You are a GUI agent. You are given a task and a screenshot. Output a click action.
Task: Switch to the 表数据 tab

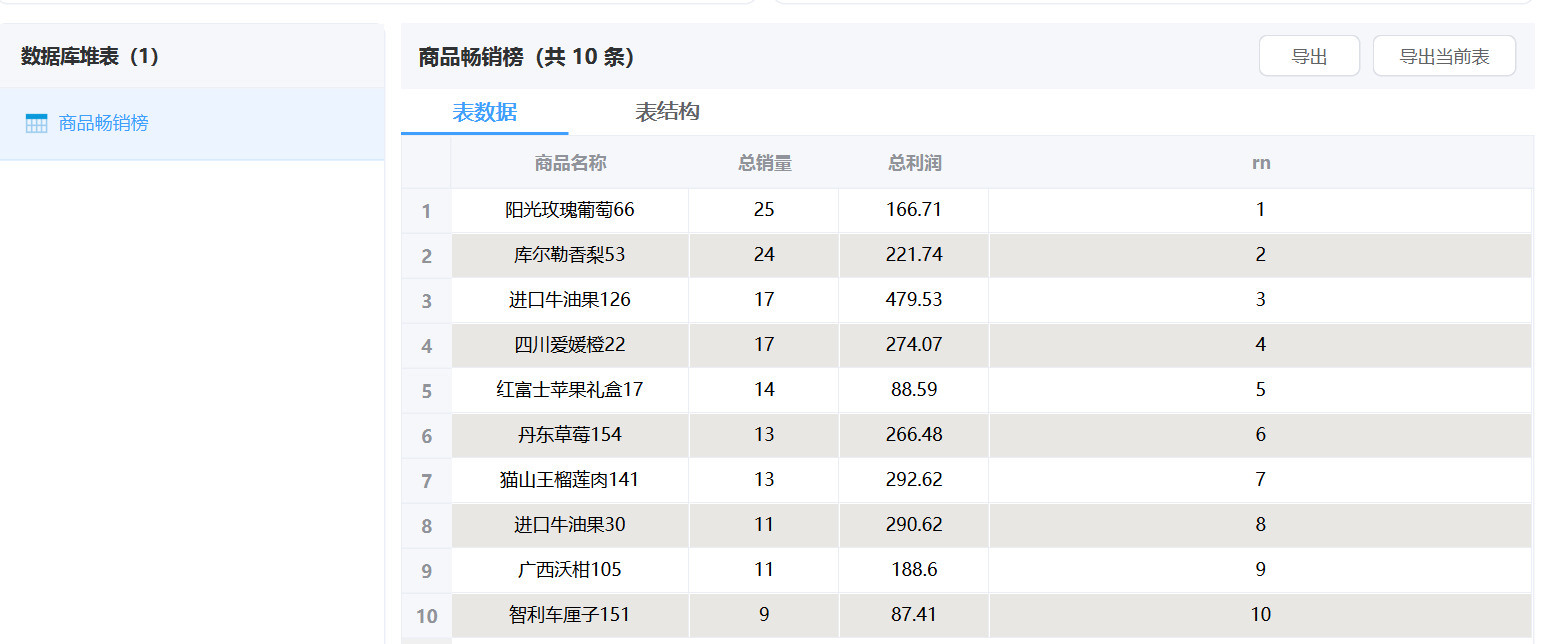click(484, 112)
